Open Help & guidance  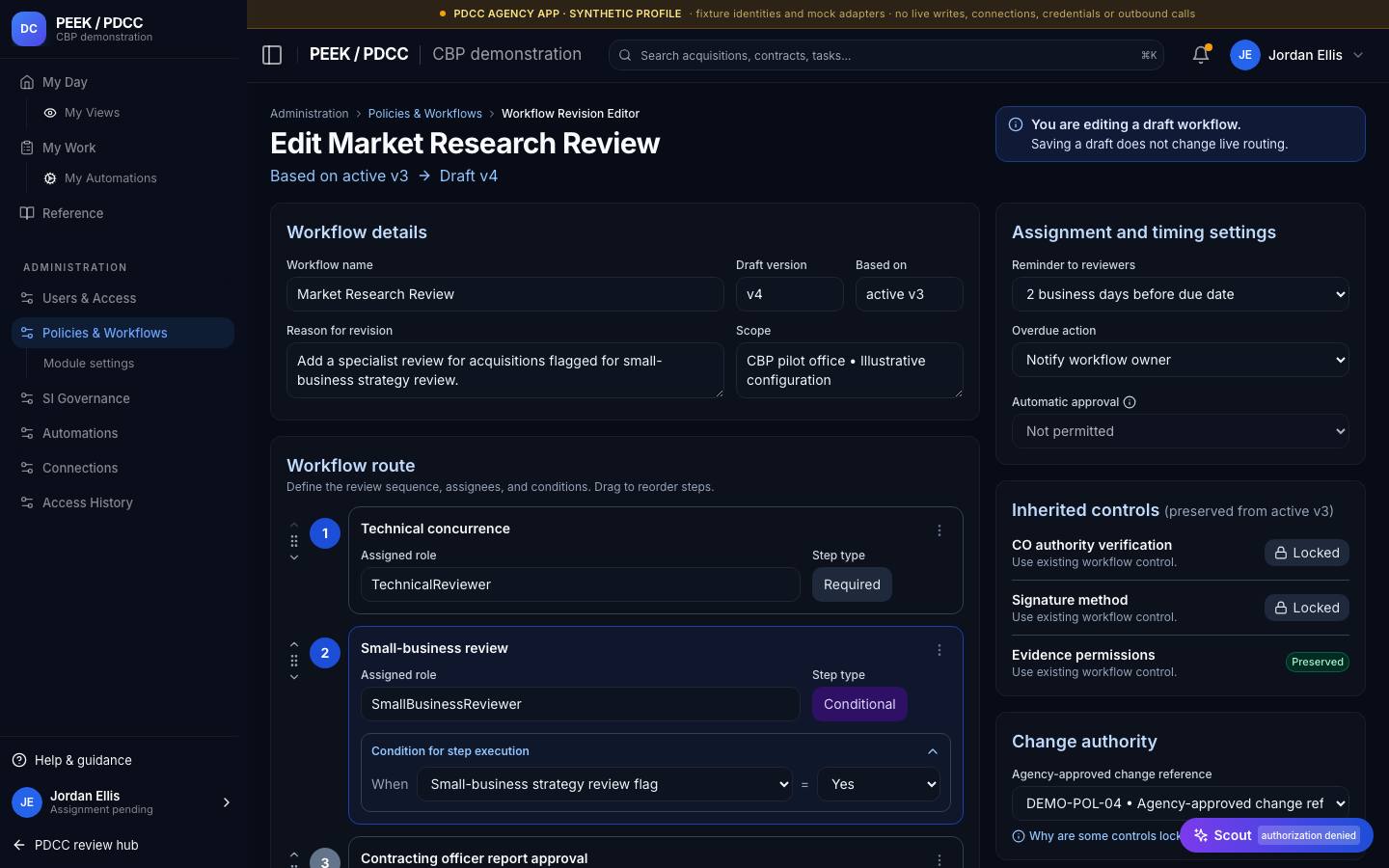tap(72, 760)
